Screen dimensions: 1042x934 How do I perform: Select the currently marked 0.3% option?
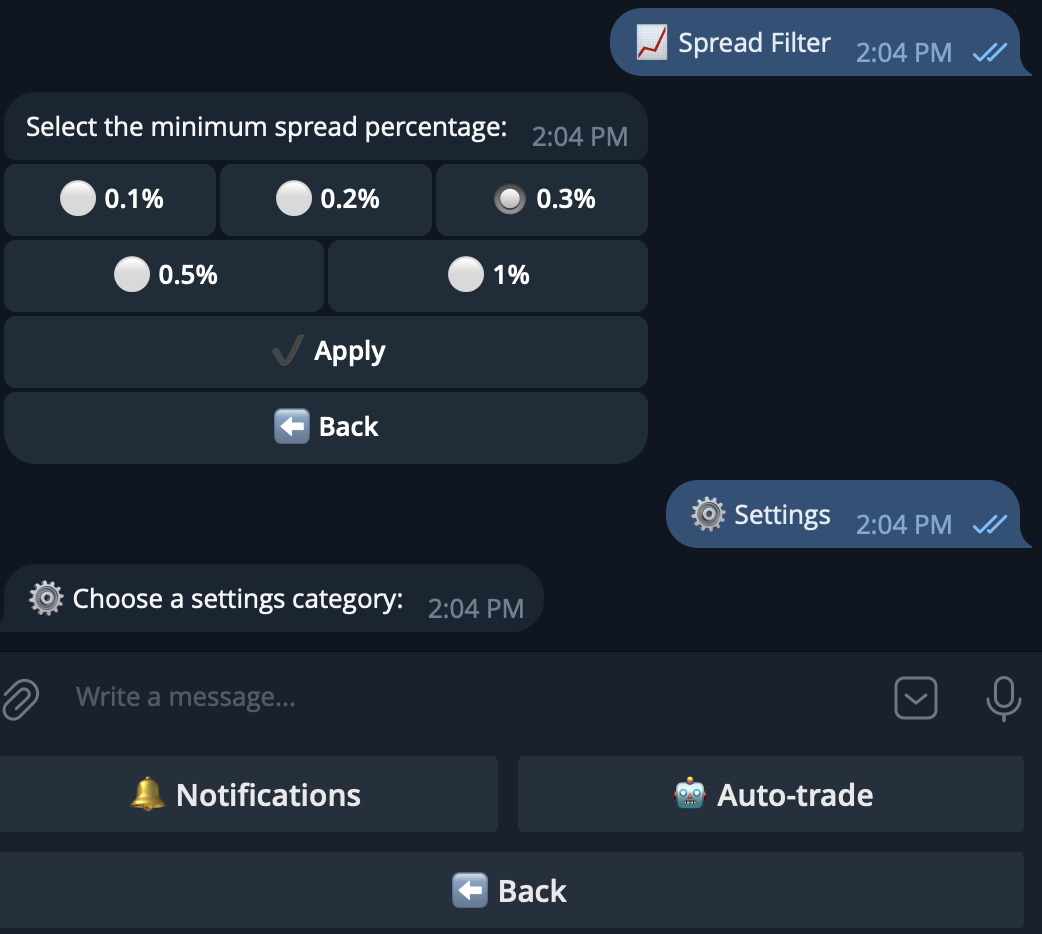pyautogui.click(x=541, y=199)
